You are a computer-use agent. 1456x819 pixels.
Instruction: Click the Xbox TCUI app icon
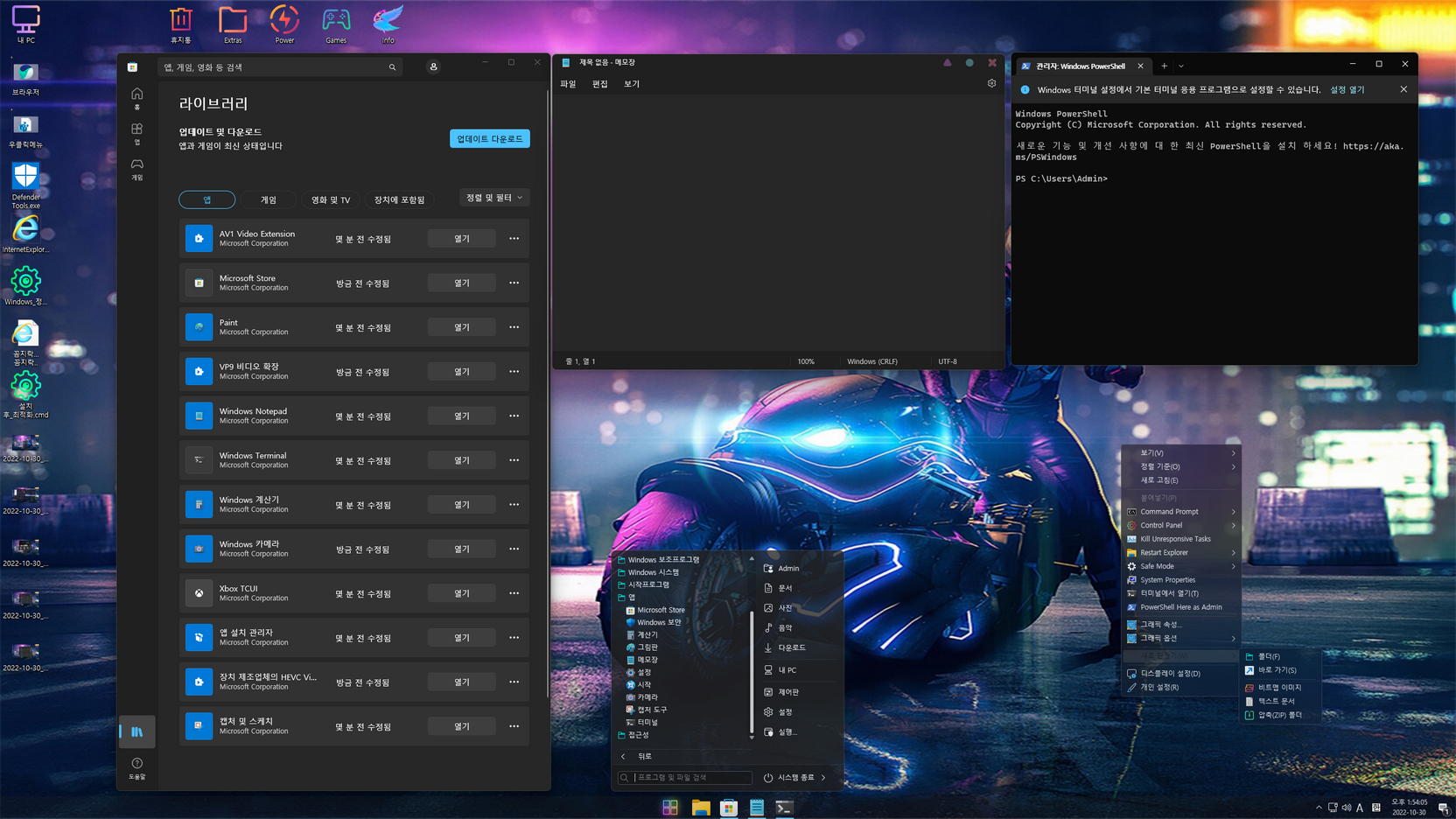point(199,593)
